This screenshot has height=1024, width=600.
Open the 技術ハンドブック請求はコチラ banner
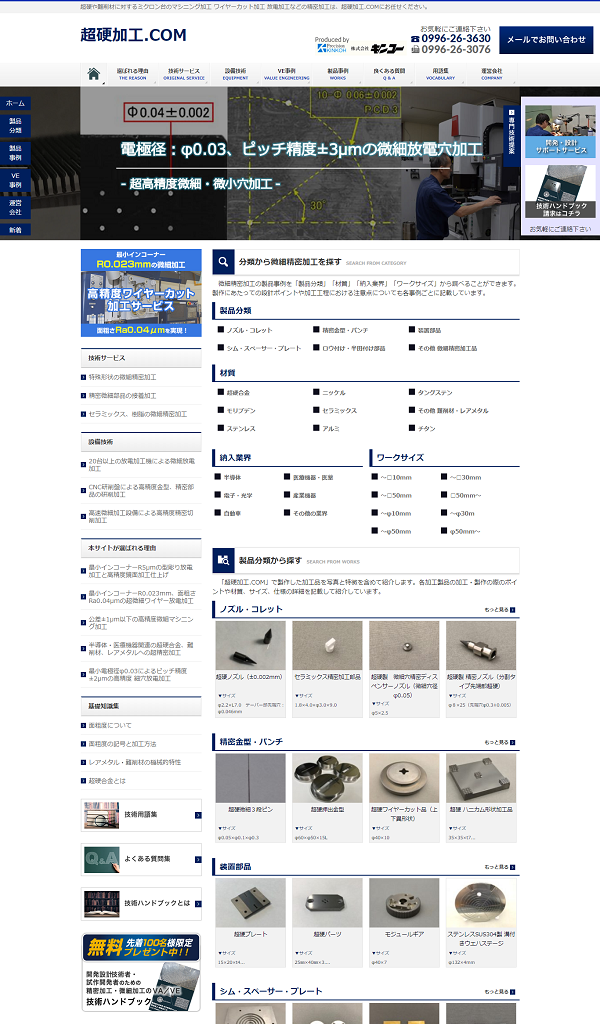click(560, 191)
